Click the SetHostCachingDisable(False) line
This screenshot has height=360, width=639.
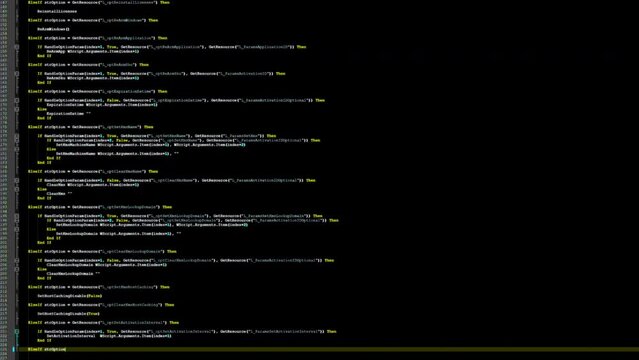click(70, 296)
